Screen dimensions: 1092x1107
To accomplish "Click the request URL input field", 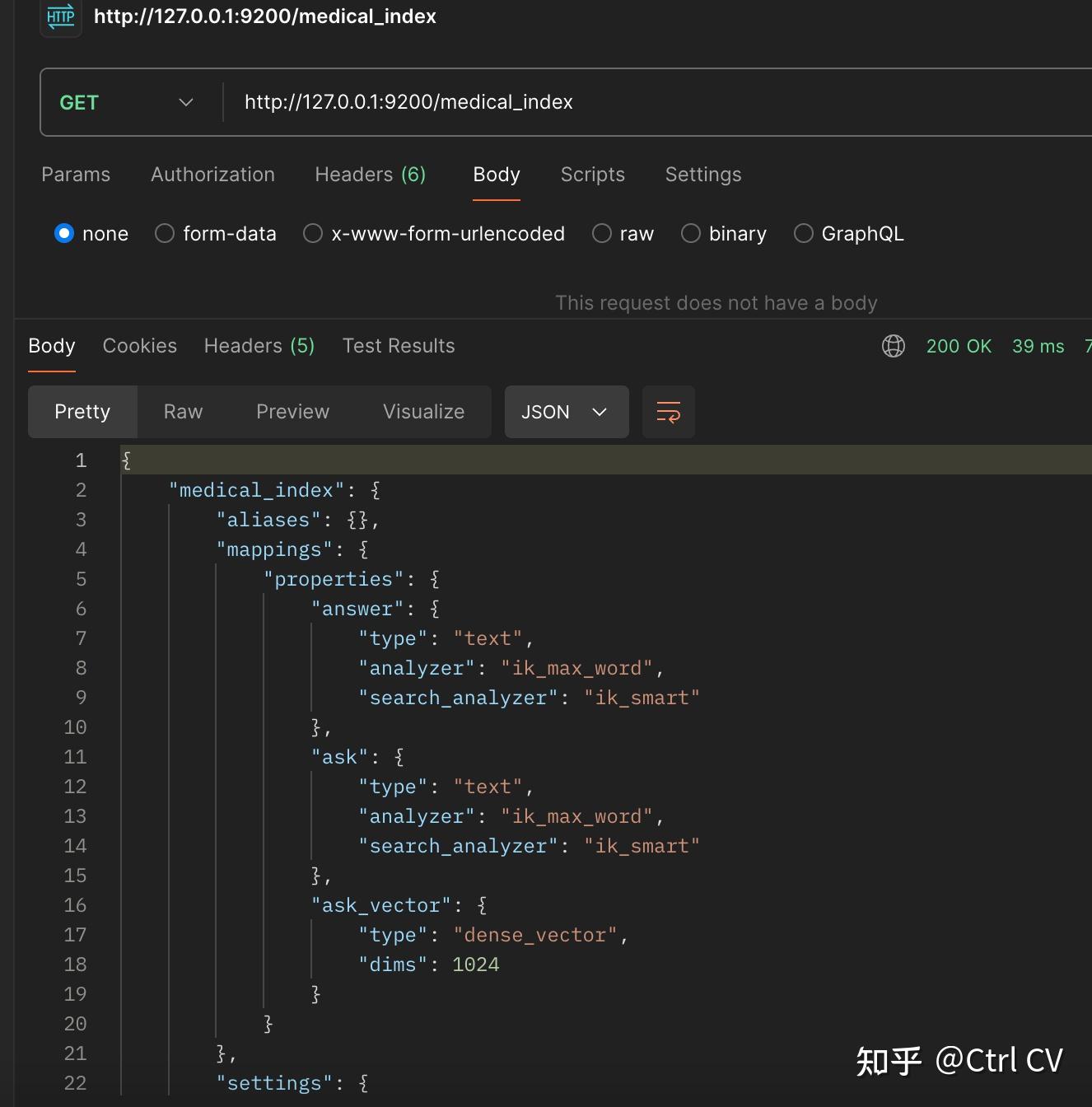I will (659, 102).
